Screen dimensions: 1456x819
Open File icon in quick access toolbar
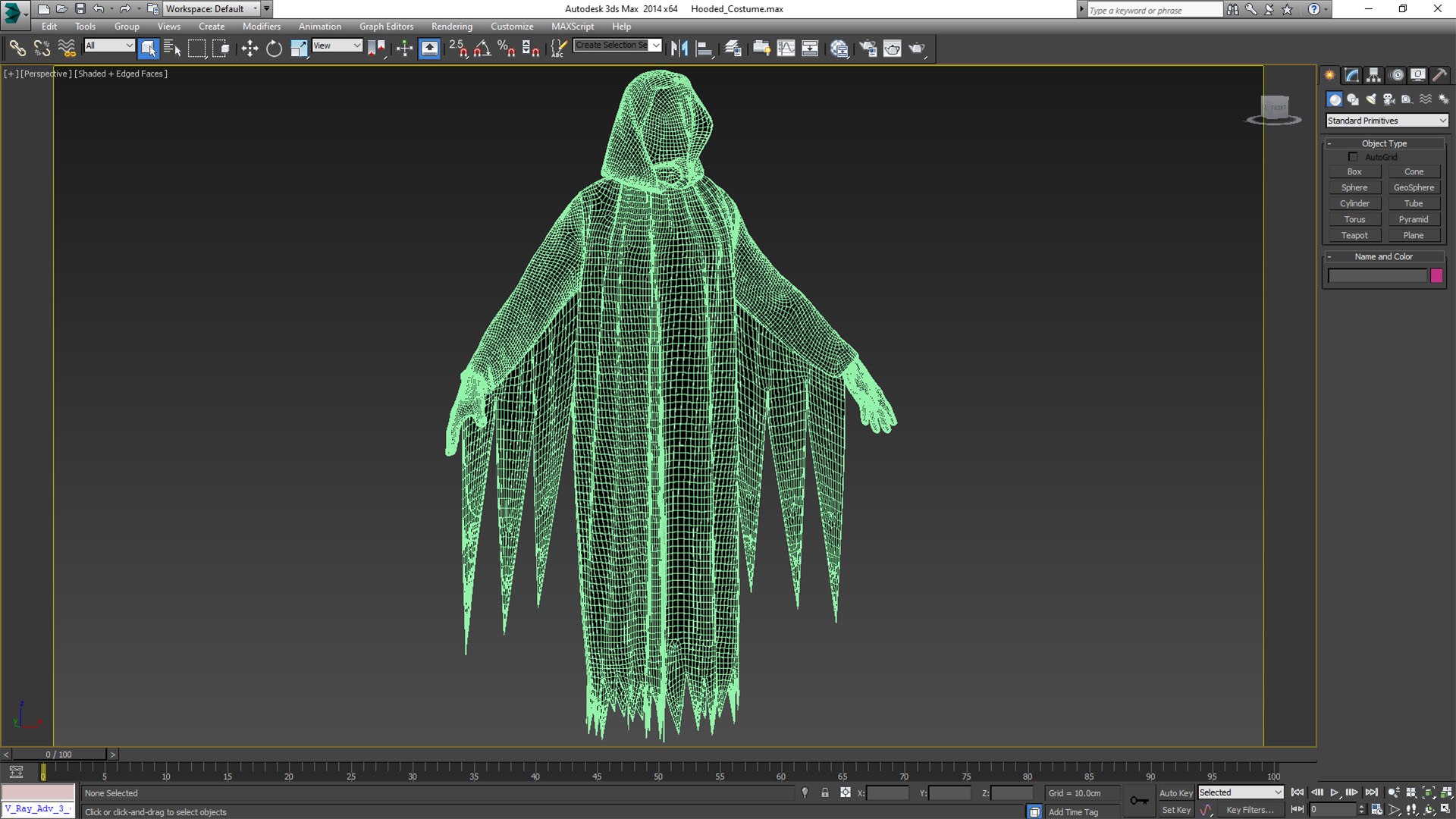tap(61, 9)
